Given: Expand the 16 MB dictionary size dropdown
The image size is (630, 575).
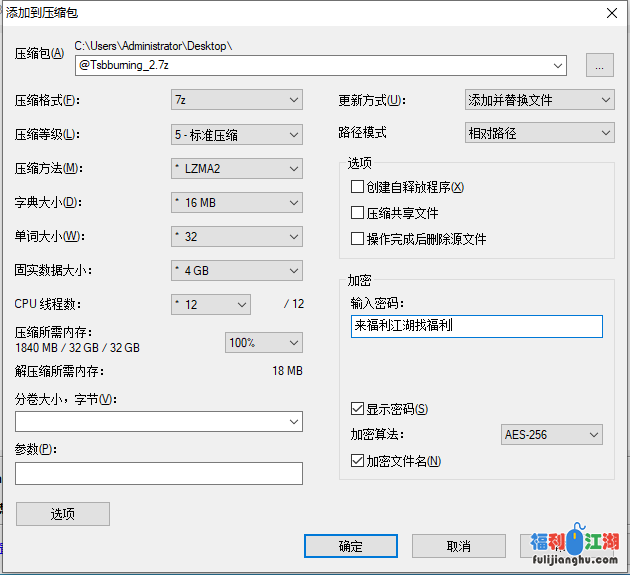Looking at the screenshot, I should [236, 202].
